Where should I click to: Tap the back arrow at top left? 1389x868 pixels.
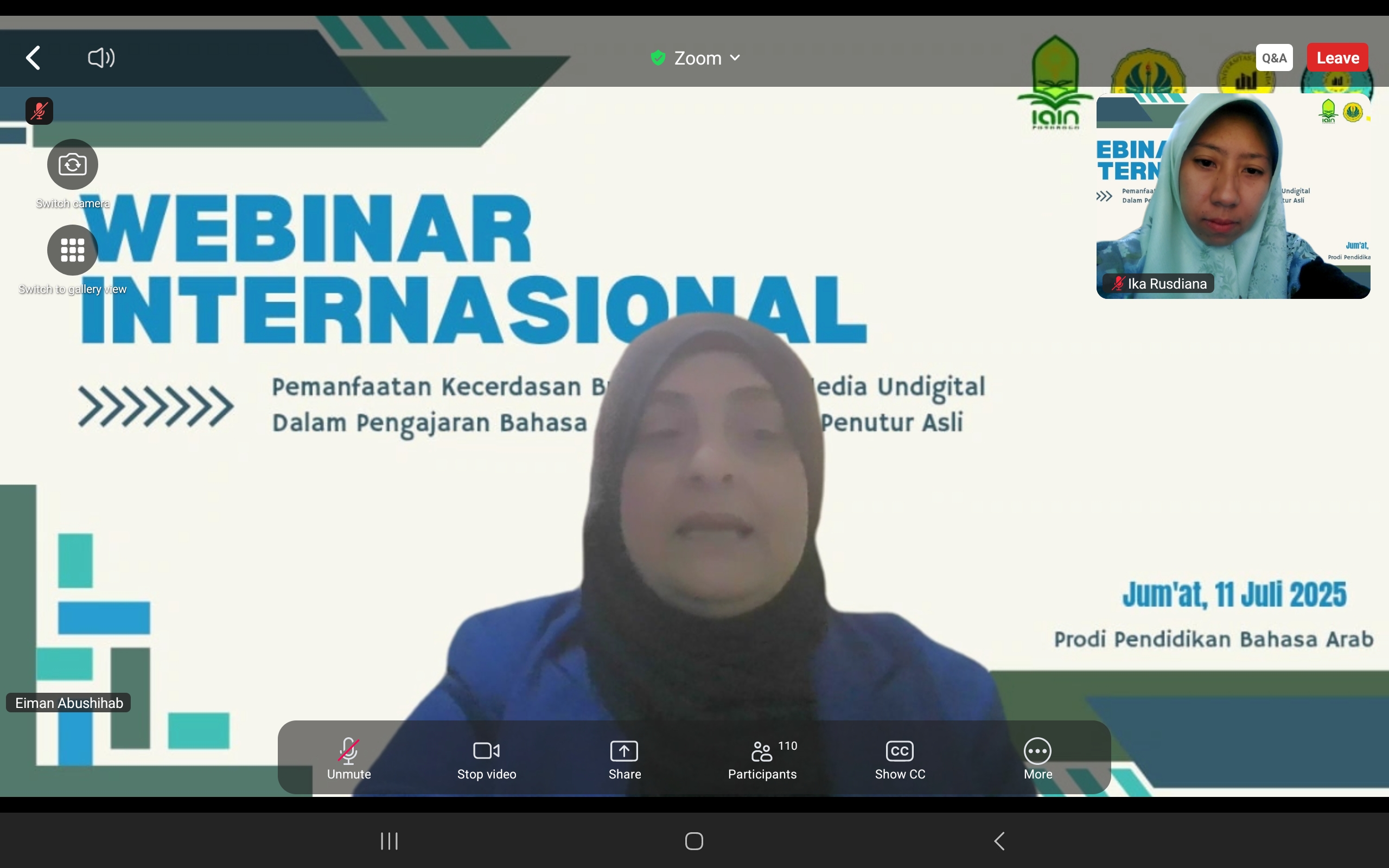tap(33, 58)
